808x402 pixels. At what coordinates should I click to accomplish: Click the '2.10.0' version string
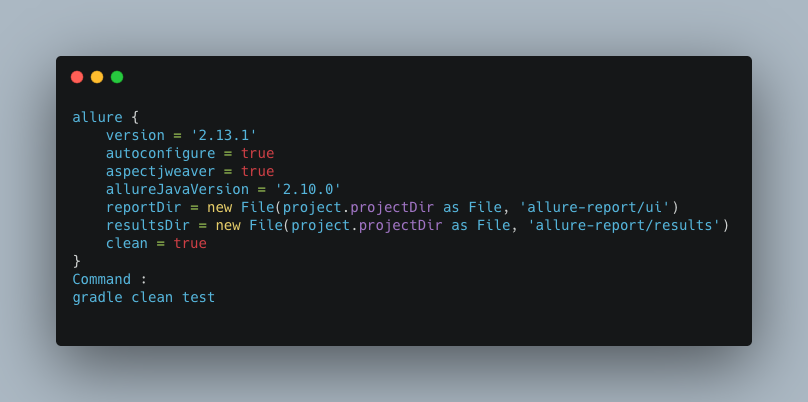pyautogui.click(x=308, y=190)
